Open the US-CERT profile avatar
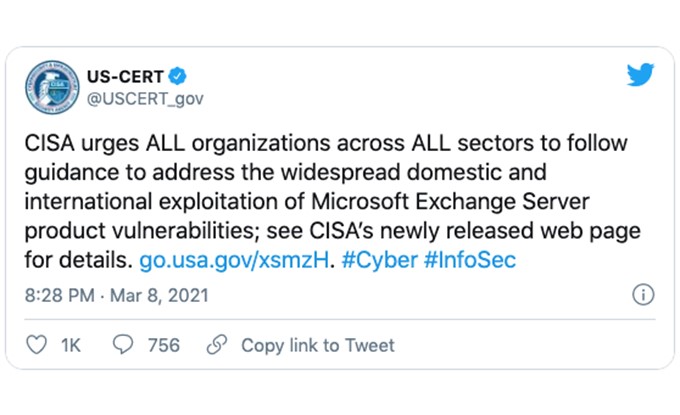The width and height of the screenshot is (680, 415). pyautogui.click(x=52, y=87)
